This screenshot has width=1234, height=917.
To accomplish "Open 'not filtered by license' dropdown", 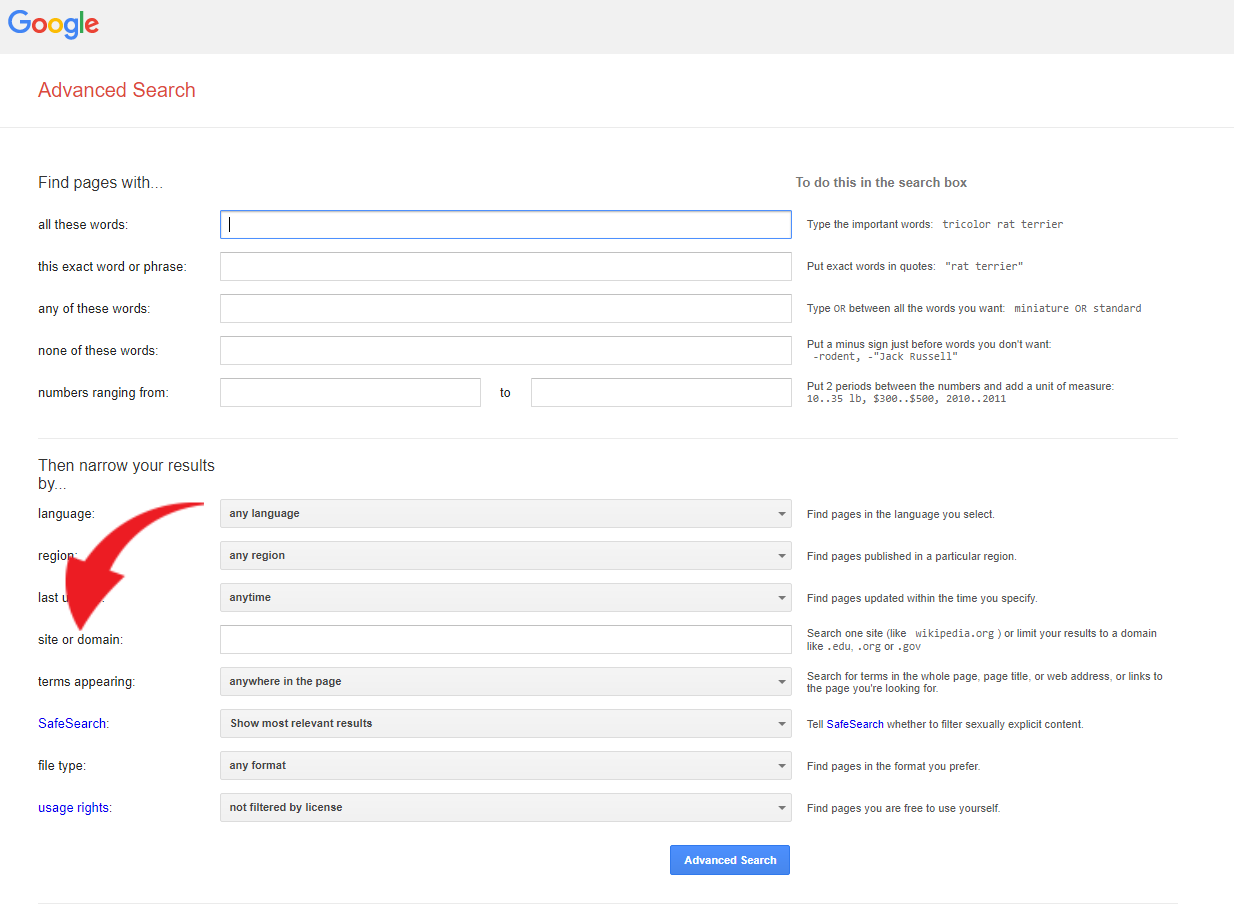I will click(505, 807).
